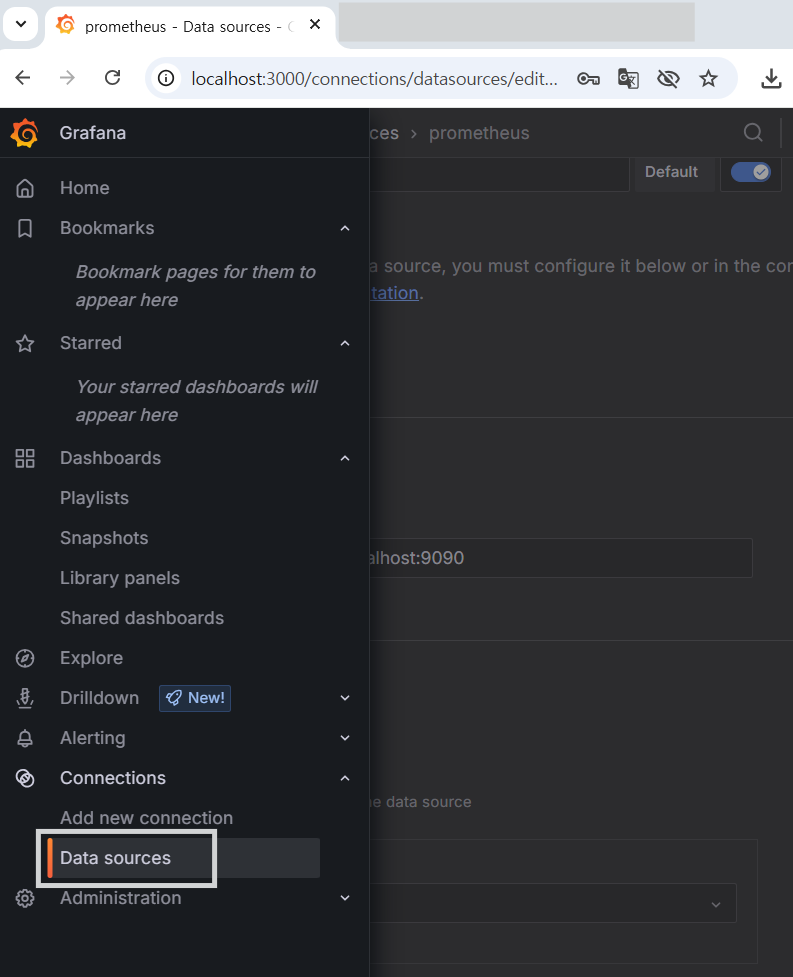Open Explore in the navigation menu
Viewport: 793px width, 977px height.
tap(92, 658)
